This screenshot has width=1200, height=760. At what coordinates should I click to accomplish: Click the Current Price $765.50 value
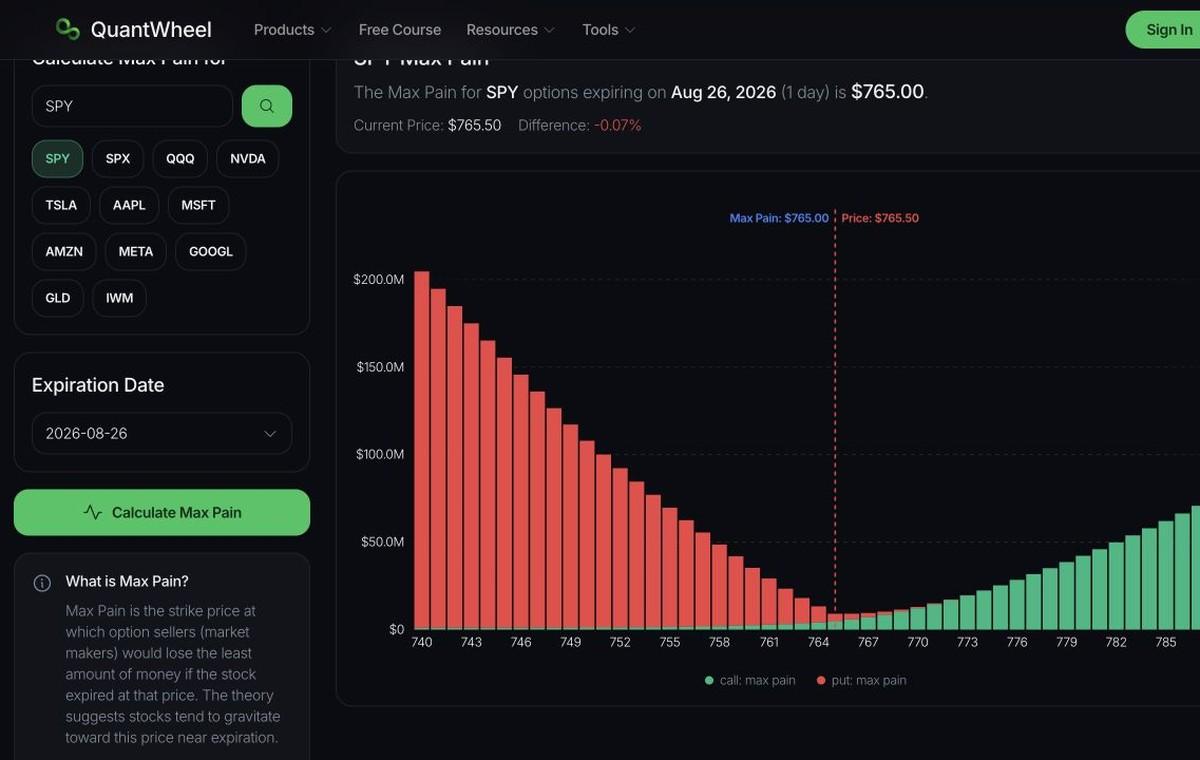pos(474,125)
